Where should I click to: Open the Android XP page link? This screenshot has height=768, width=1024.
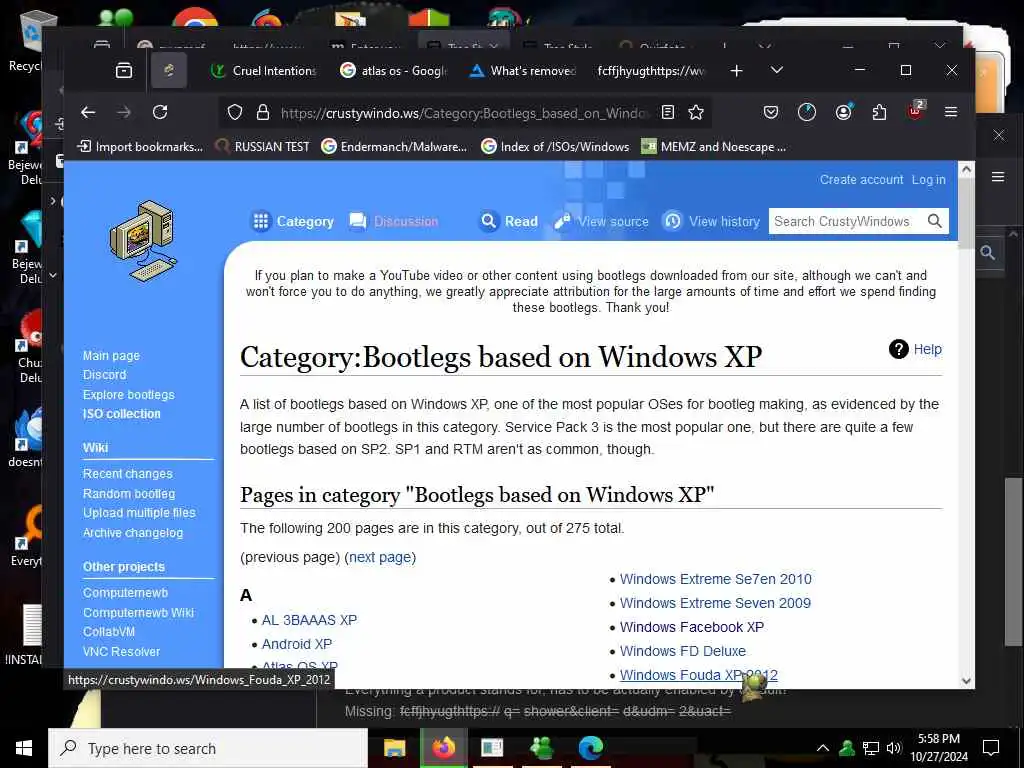tap(296, 644)
